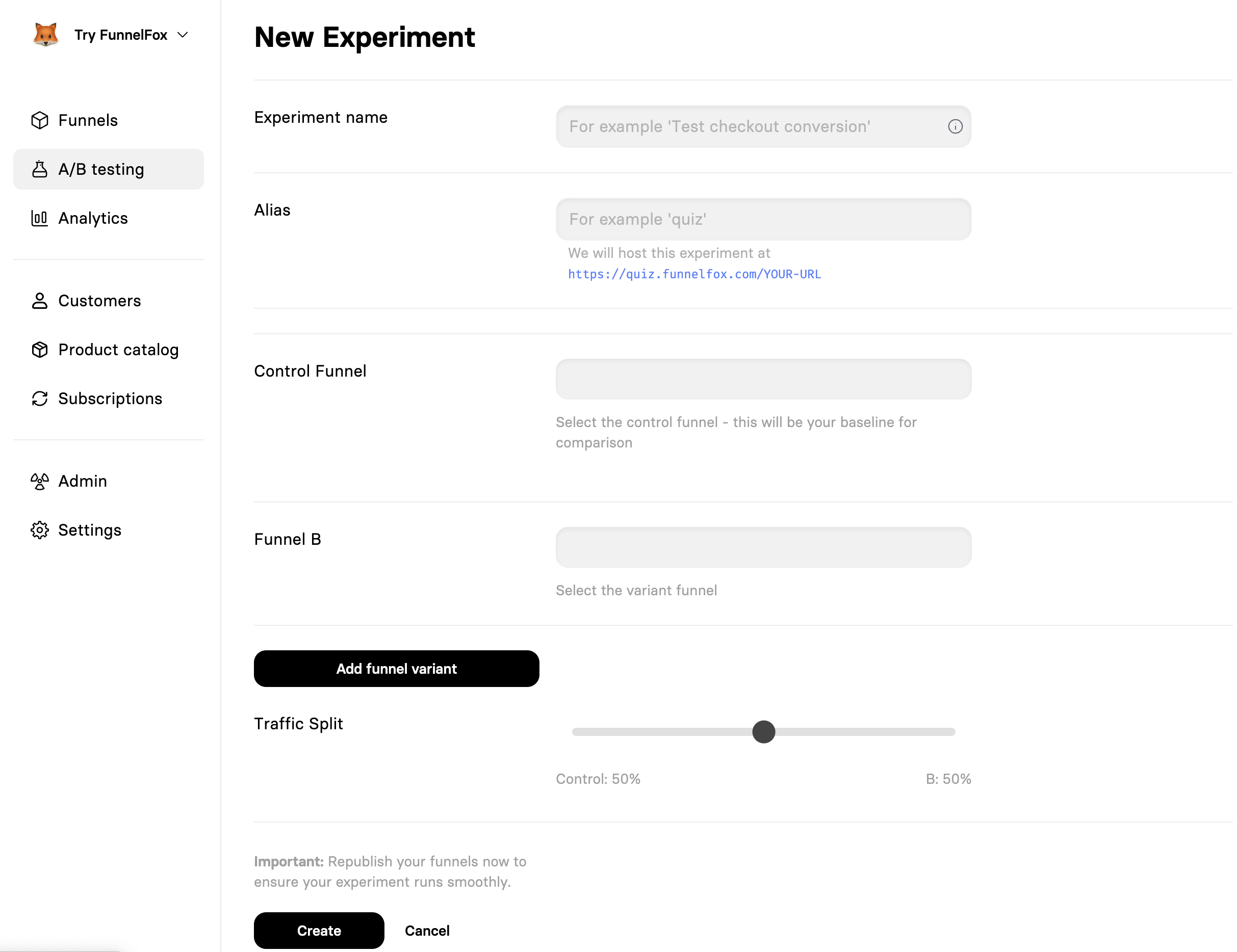Click the New Experiment heading
1237x952 pixels.
pyautogui.click(x=364, y=37)
